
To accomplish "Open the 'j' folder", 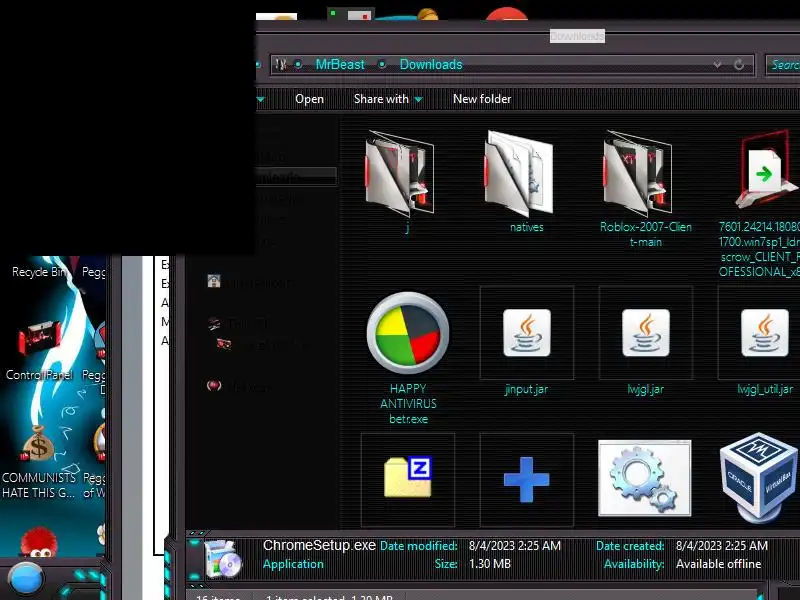I will (x=399, y=173).
